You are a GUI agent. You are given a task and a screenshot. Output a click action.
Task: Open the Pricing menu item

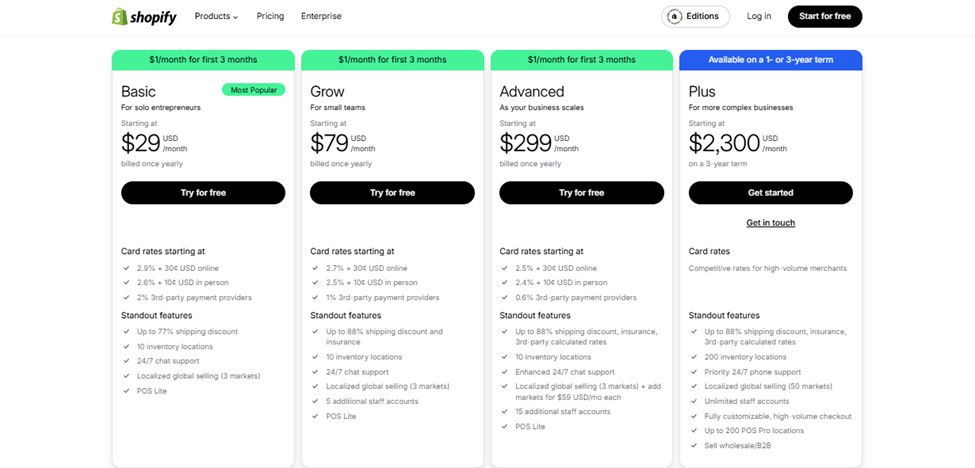270,17
